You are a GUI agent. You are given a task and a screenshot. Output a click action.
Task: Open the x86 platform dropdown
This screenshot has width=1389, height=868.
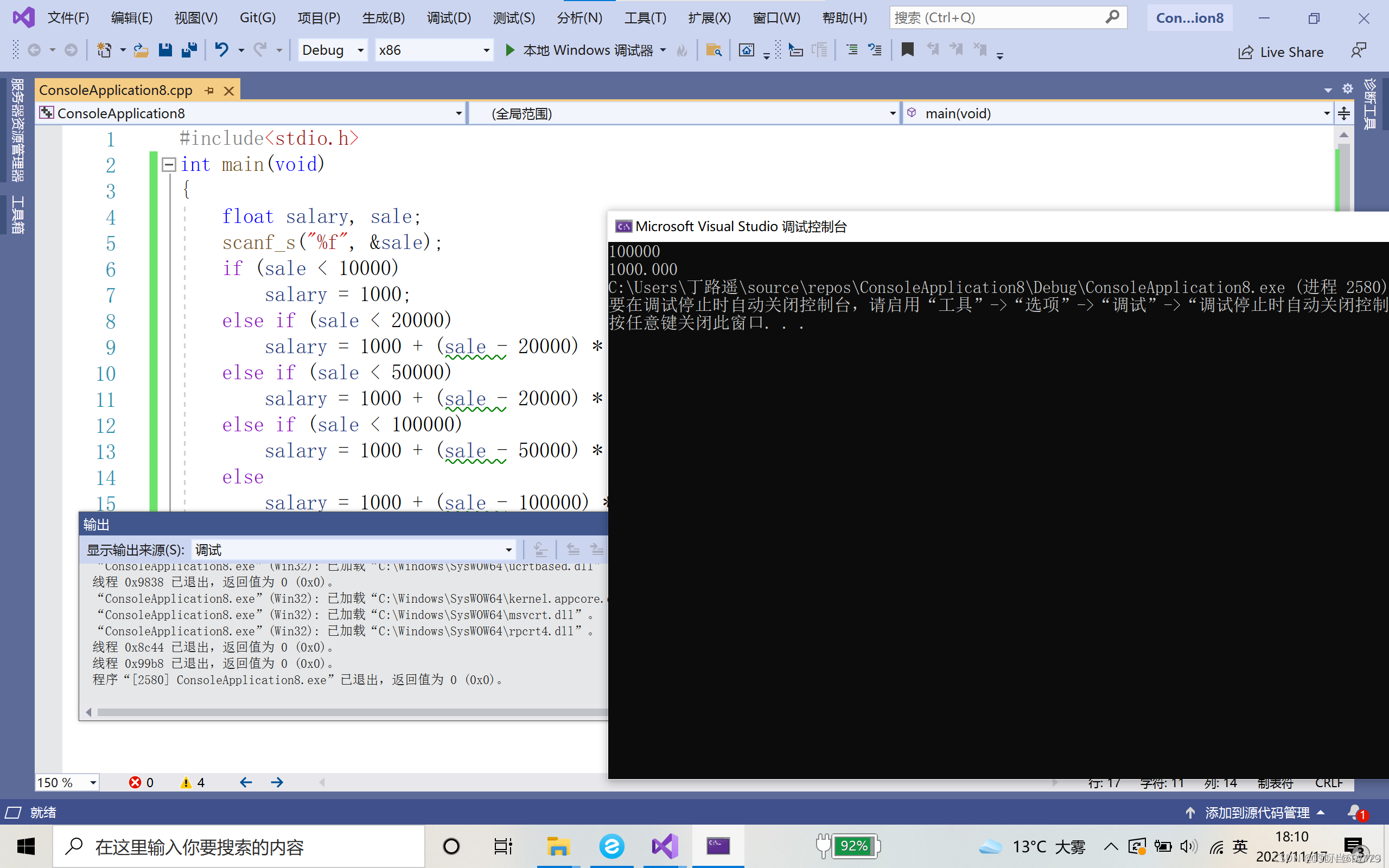point(486,50)
